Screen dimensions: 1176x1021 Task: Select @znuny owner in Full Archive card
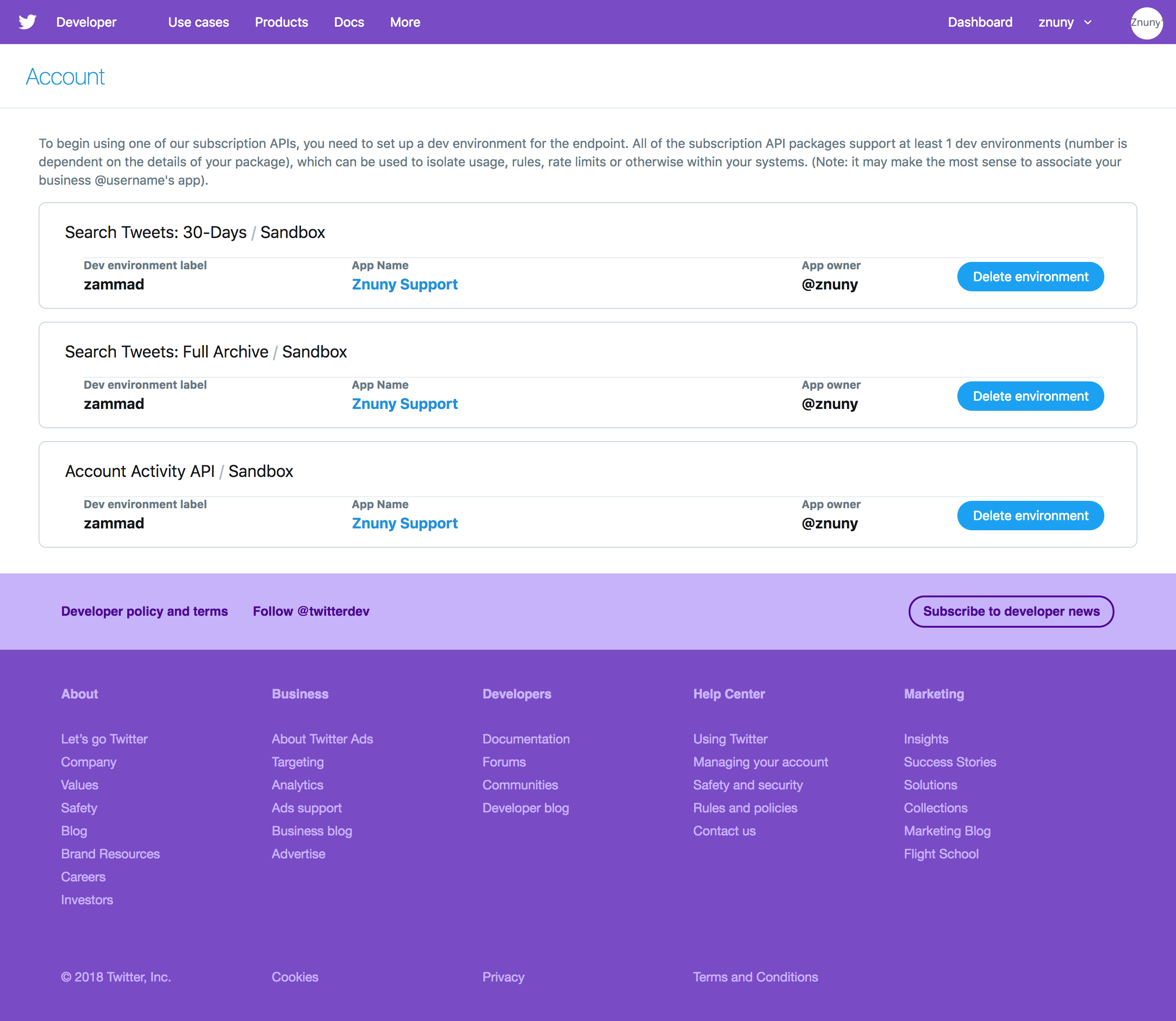coord(830,404)
